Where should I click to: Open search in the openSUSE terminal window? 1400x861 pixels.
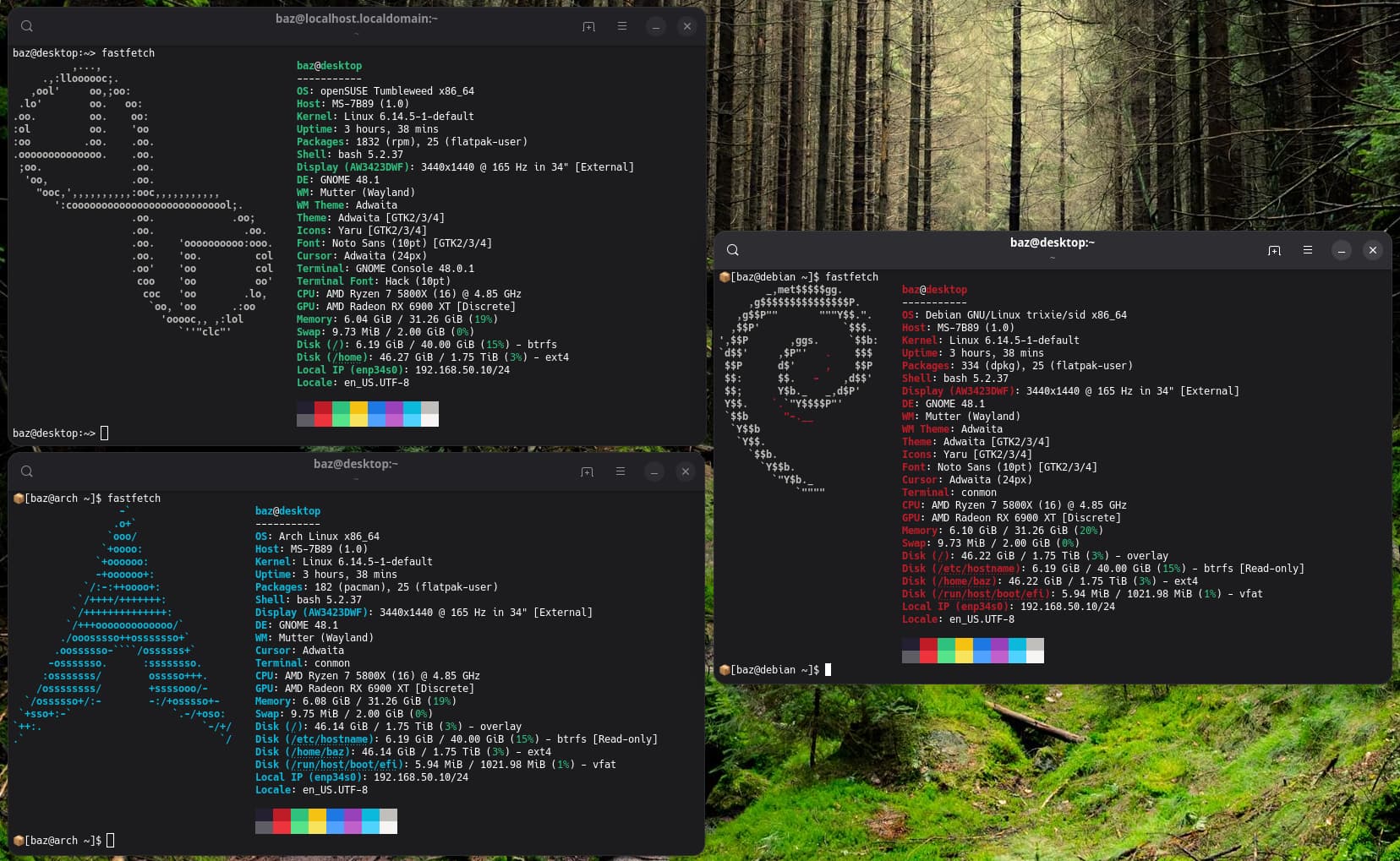(27, 26)
